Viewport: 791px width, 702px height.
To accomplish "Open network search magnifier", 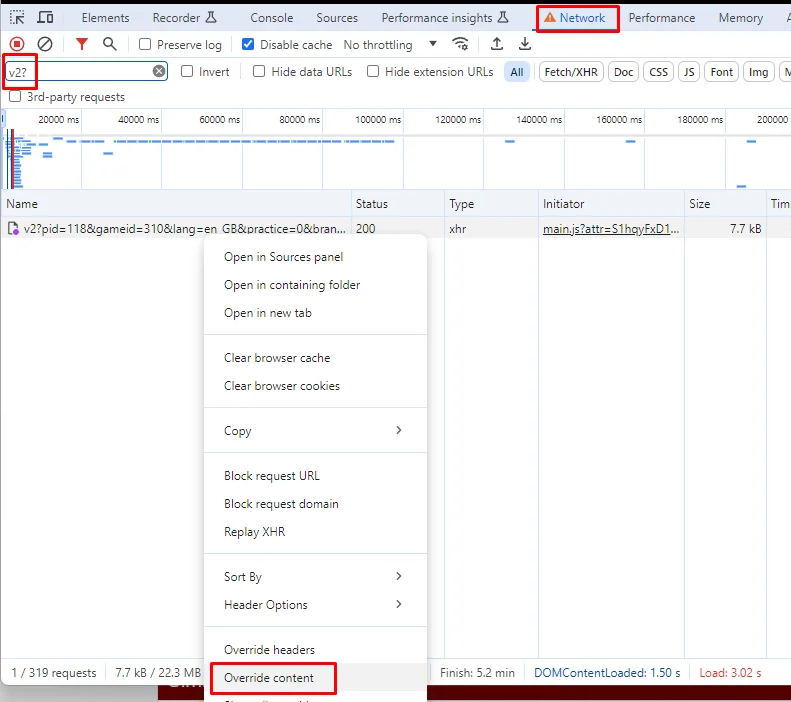I will (x=109, y=44).
